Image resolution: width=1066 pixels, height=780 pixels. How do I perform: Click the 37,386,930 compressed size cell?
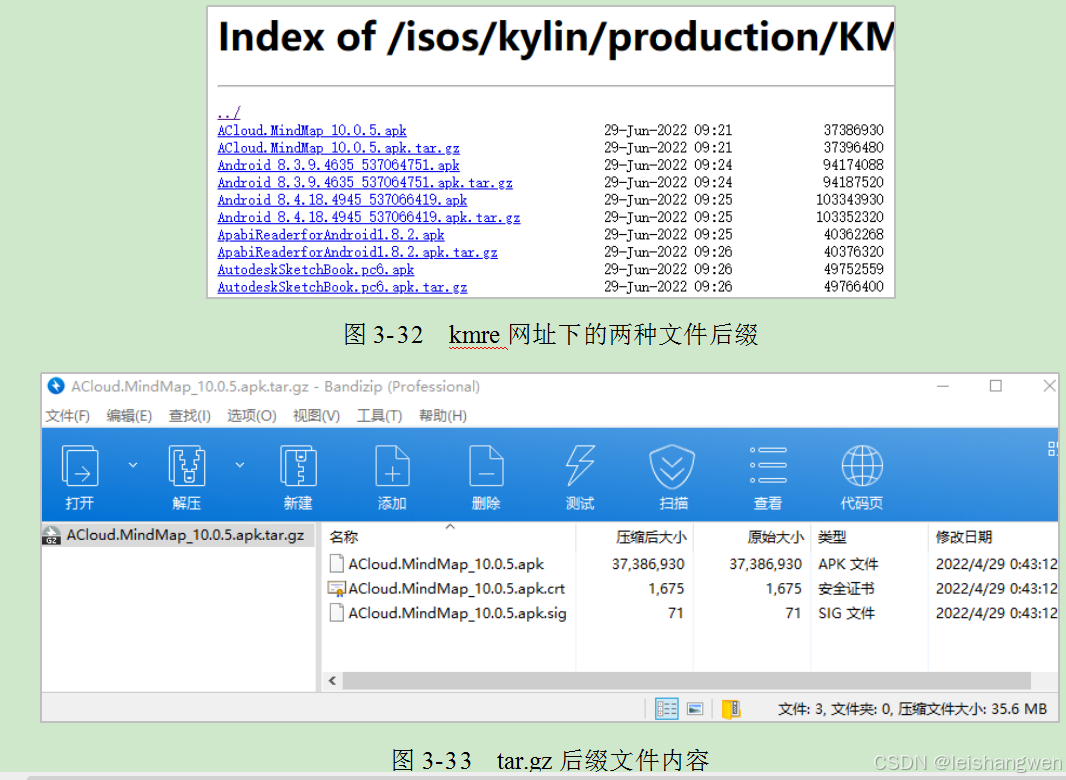(648, 564)
